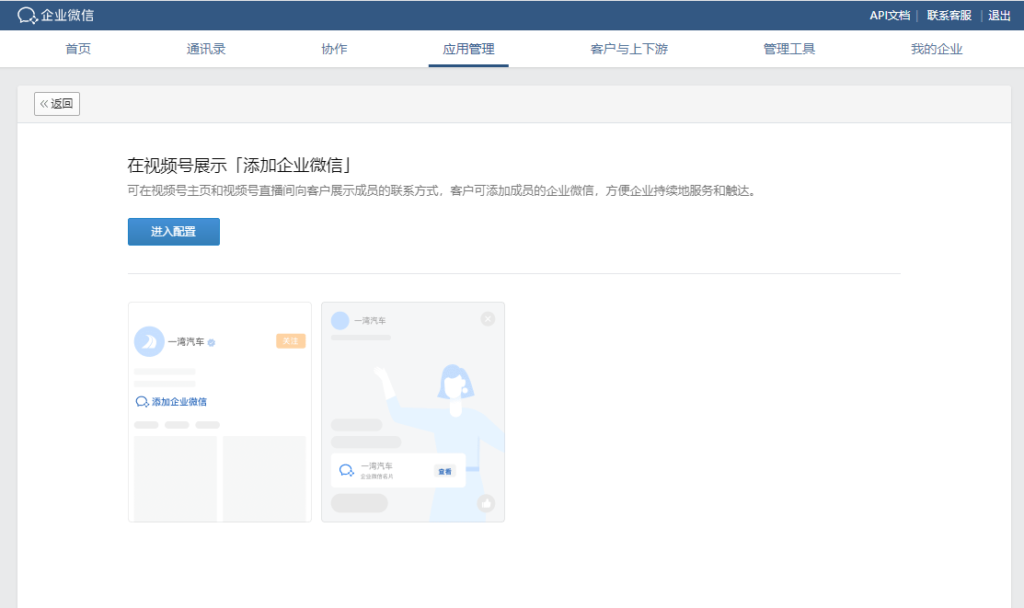Click the orange 关注 button in preview
The image size is (1024, 608).
(x=291, y=341)
